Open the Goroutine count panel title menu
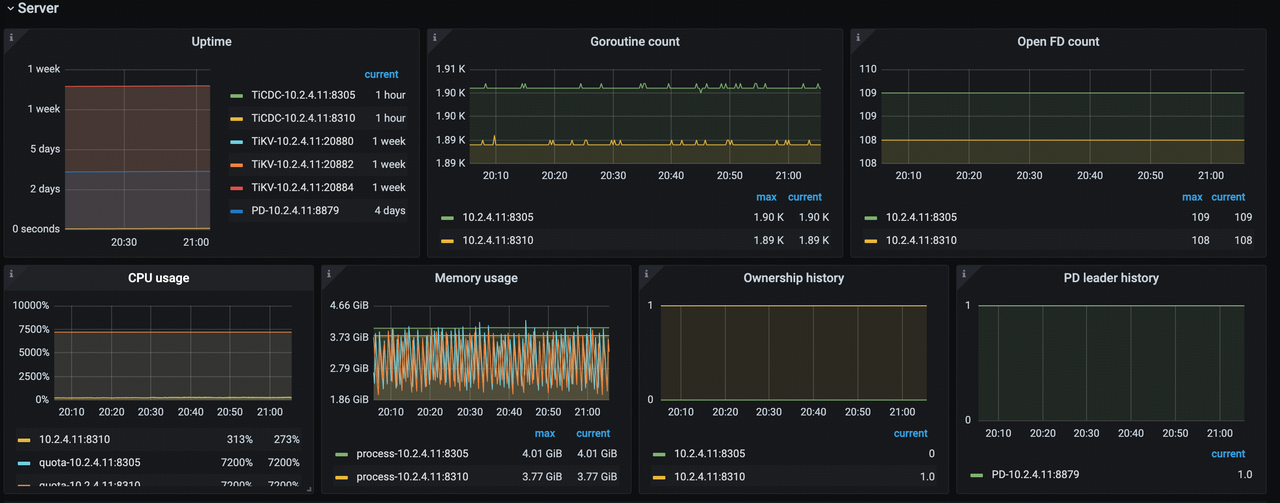 click(x=634, y=42)
